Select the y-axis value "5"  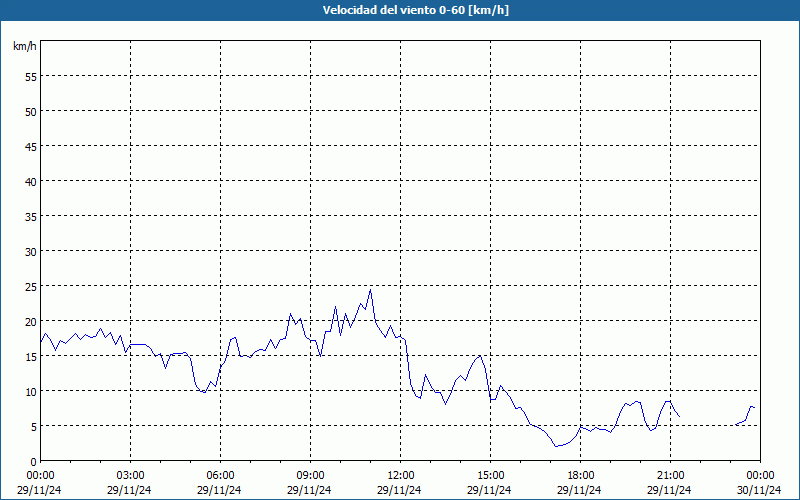point(34,427)
